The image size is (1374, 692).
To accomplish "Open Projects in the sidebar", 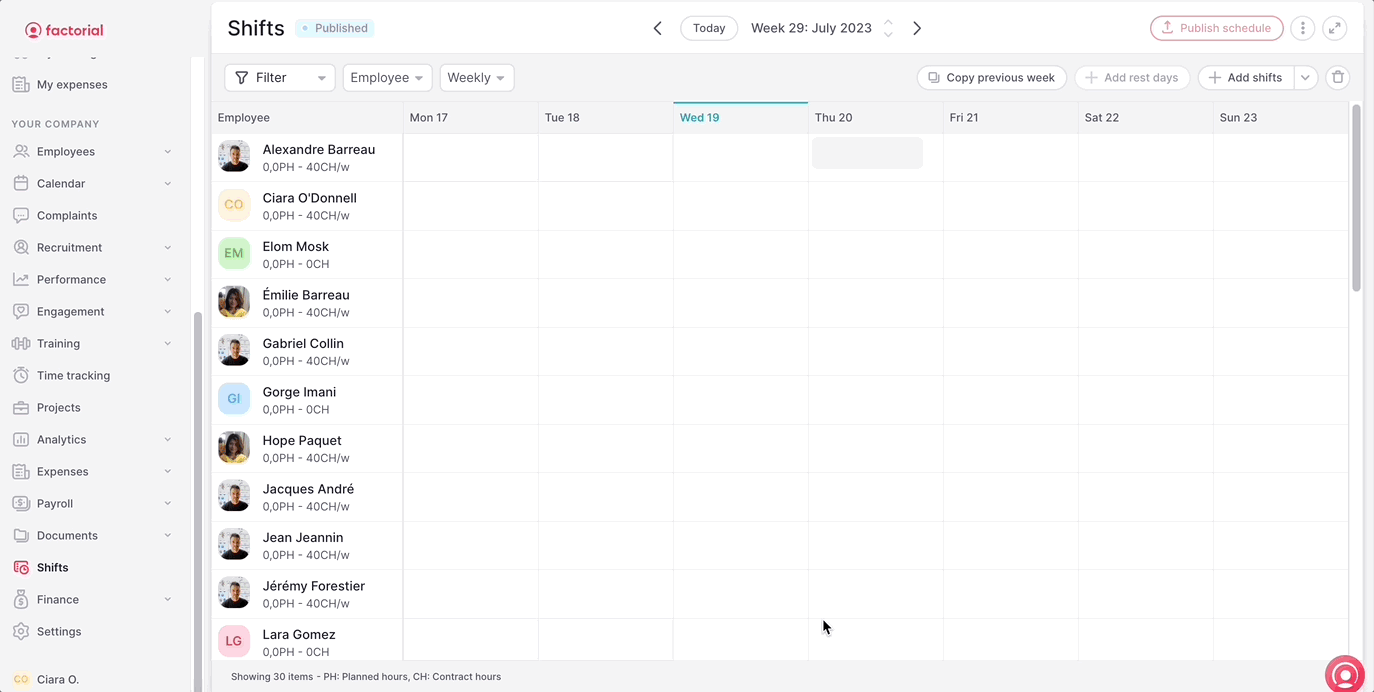I will 58,408.
